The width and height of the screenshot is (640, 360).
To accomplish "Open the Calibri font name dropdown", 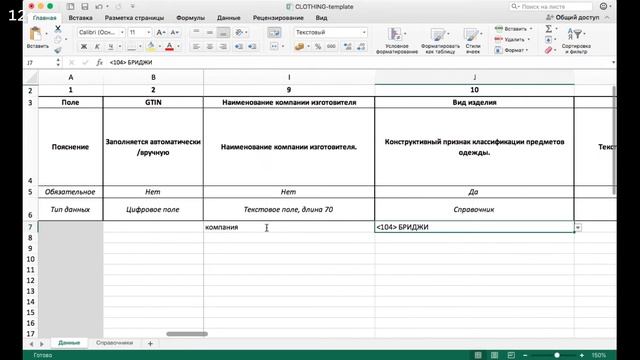I will coord(122,32).
